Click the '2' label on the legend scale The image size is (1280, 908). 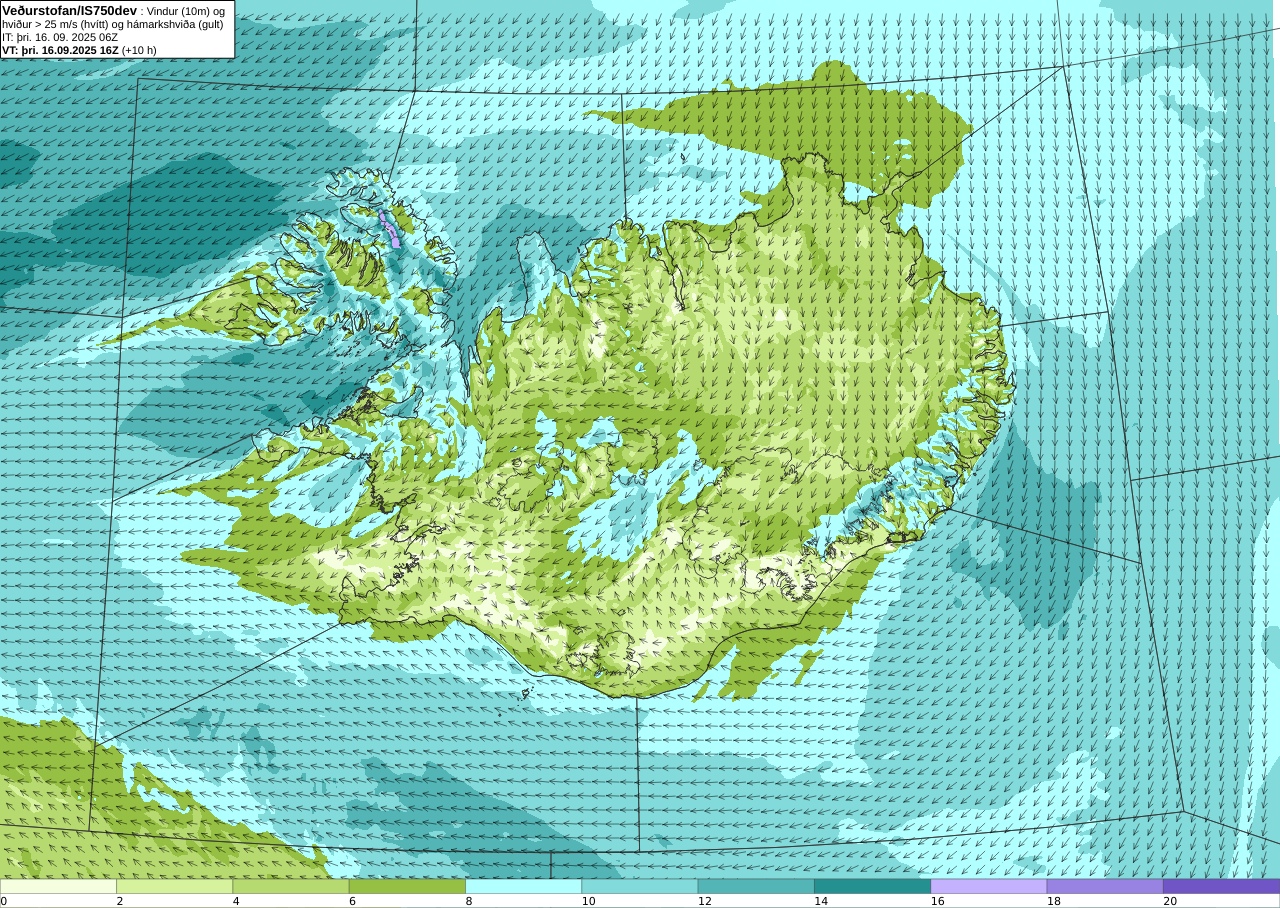[x=119, y=901]
